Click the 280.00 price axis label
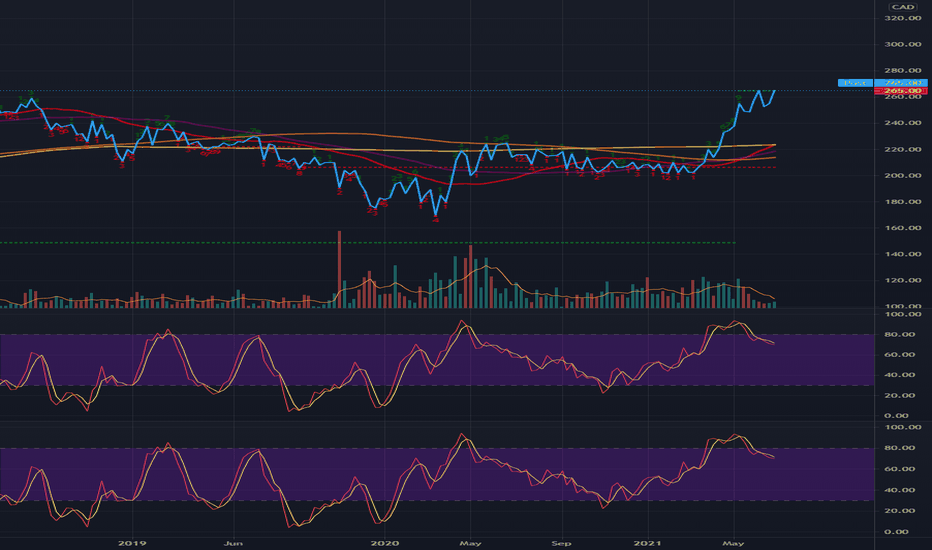 click(903, 71)
